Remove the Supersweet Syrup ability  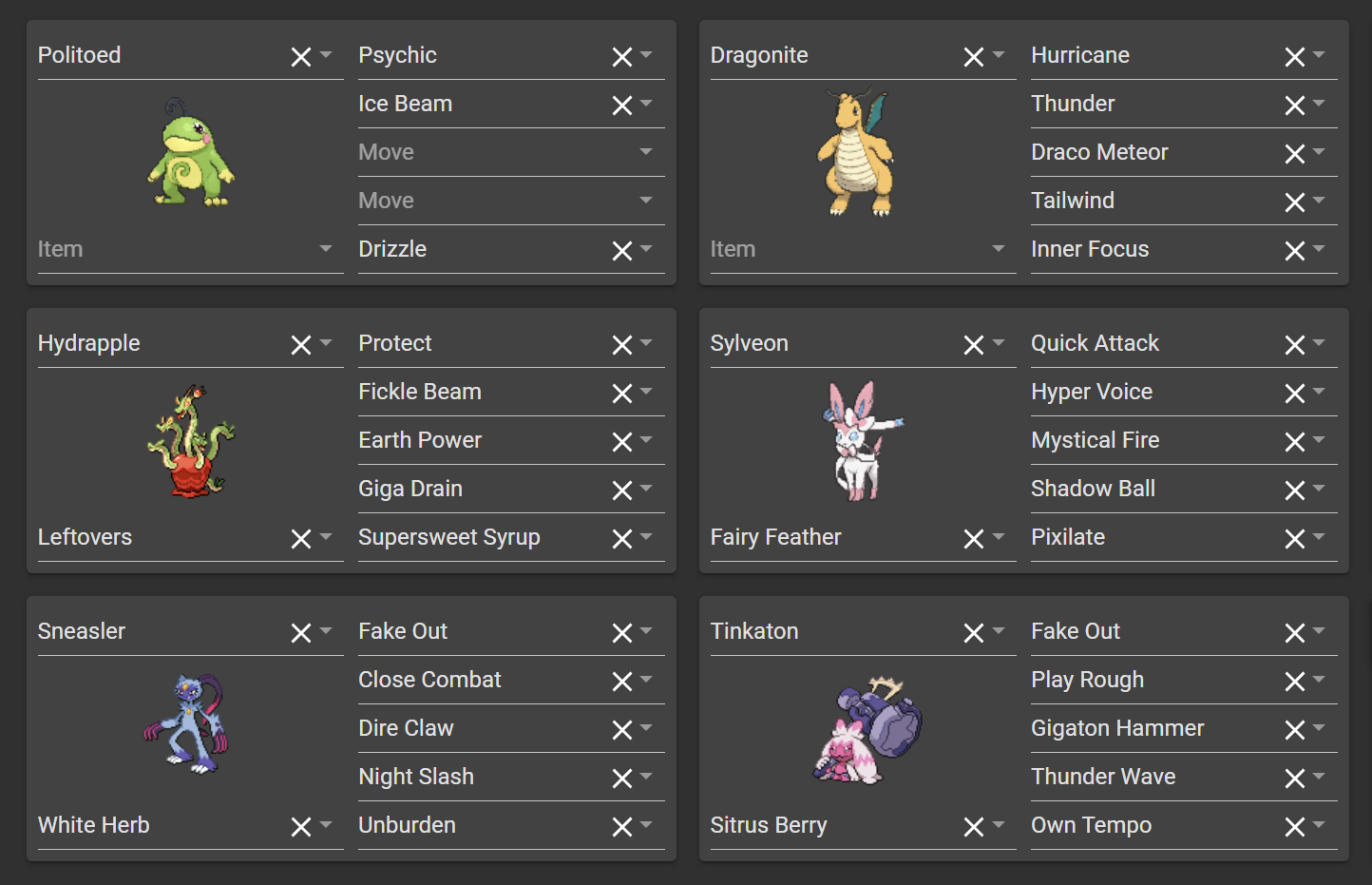622,539
